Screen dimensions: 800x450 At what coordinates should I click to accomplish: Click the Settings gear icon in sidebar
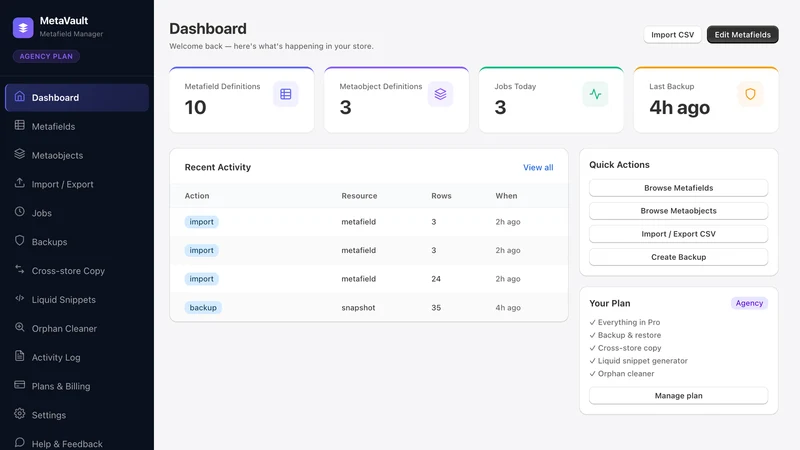pyautogui.click(x=19, y=414)
